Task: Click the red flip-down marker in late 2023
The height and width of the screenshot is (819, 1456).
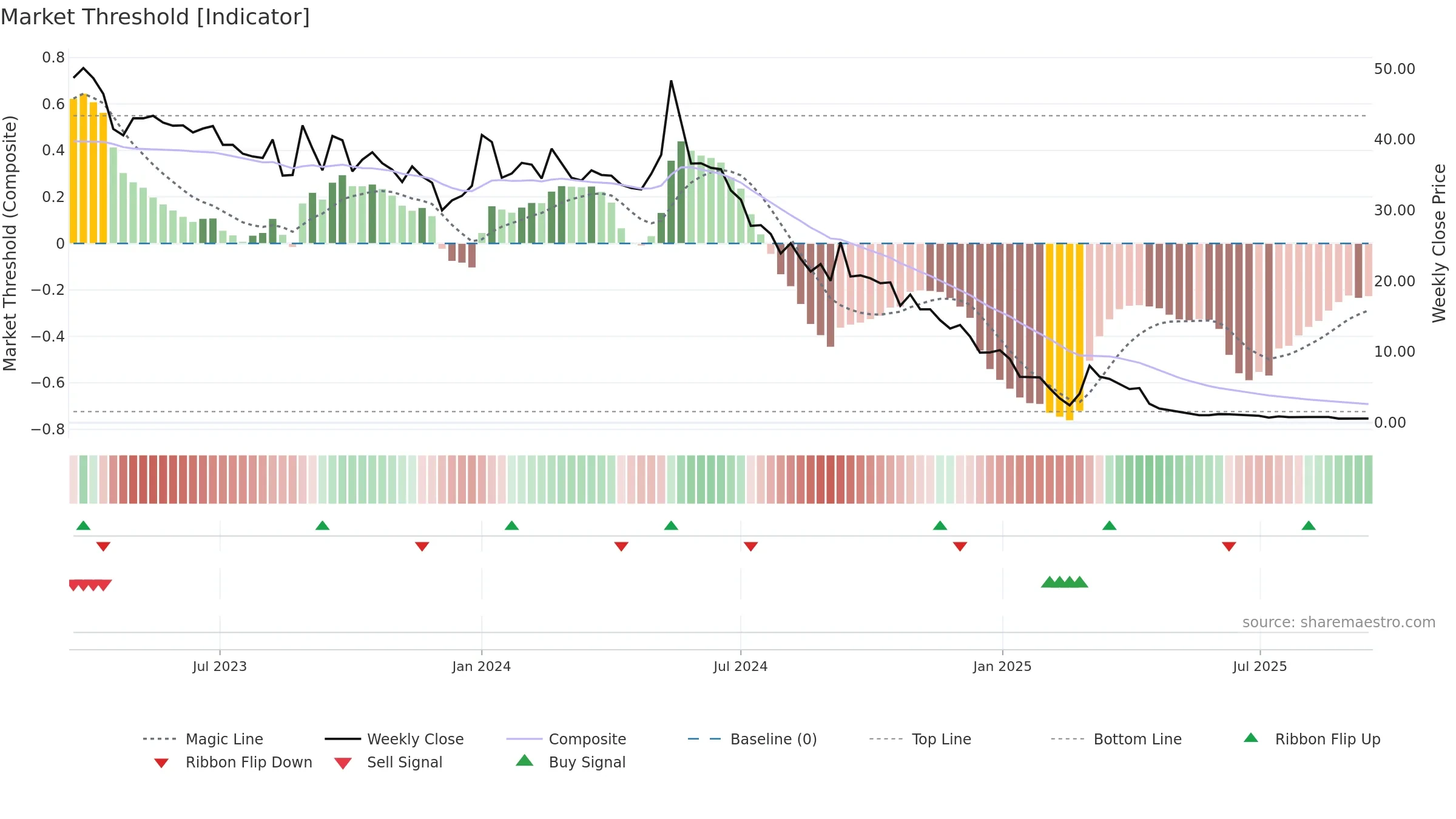Action: (422, 547)
